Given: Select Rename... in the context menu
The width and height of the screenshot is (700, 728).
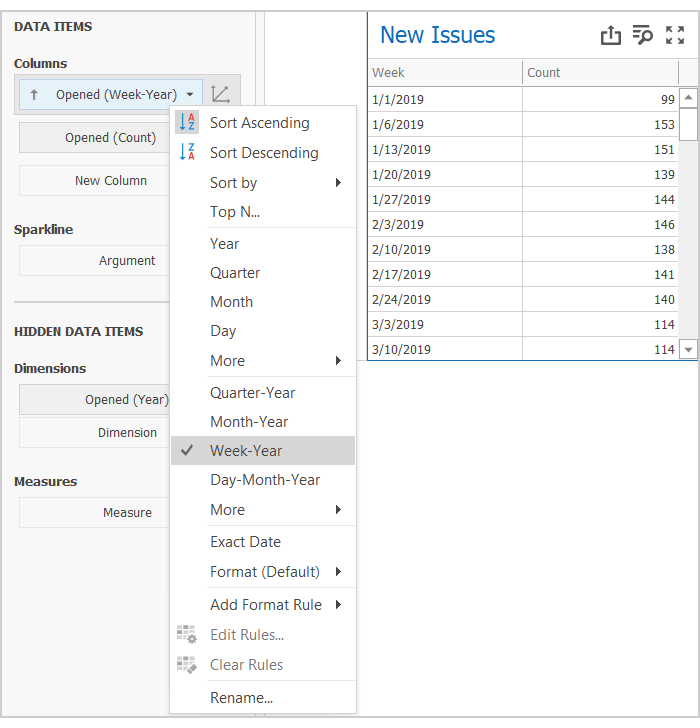Looking at the screenshot, I should click(241, 698).
